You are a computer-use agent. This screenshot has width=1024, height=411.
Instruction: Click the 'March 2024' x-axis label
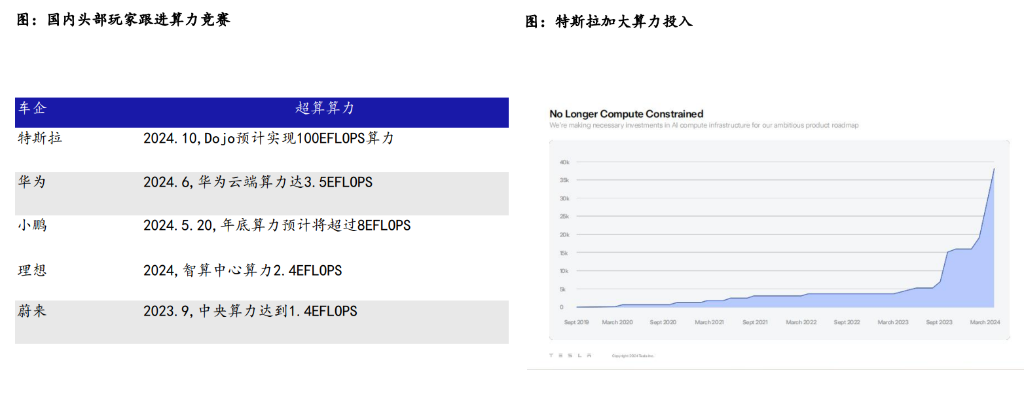985,322
